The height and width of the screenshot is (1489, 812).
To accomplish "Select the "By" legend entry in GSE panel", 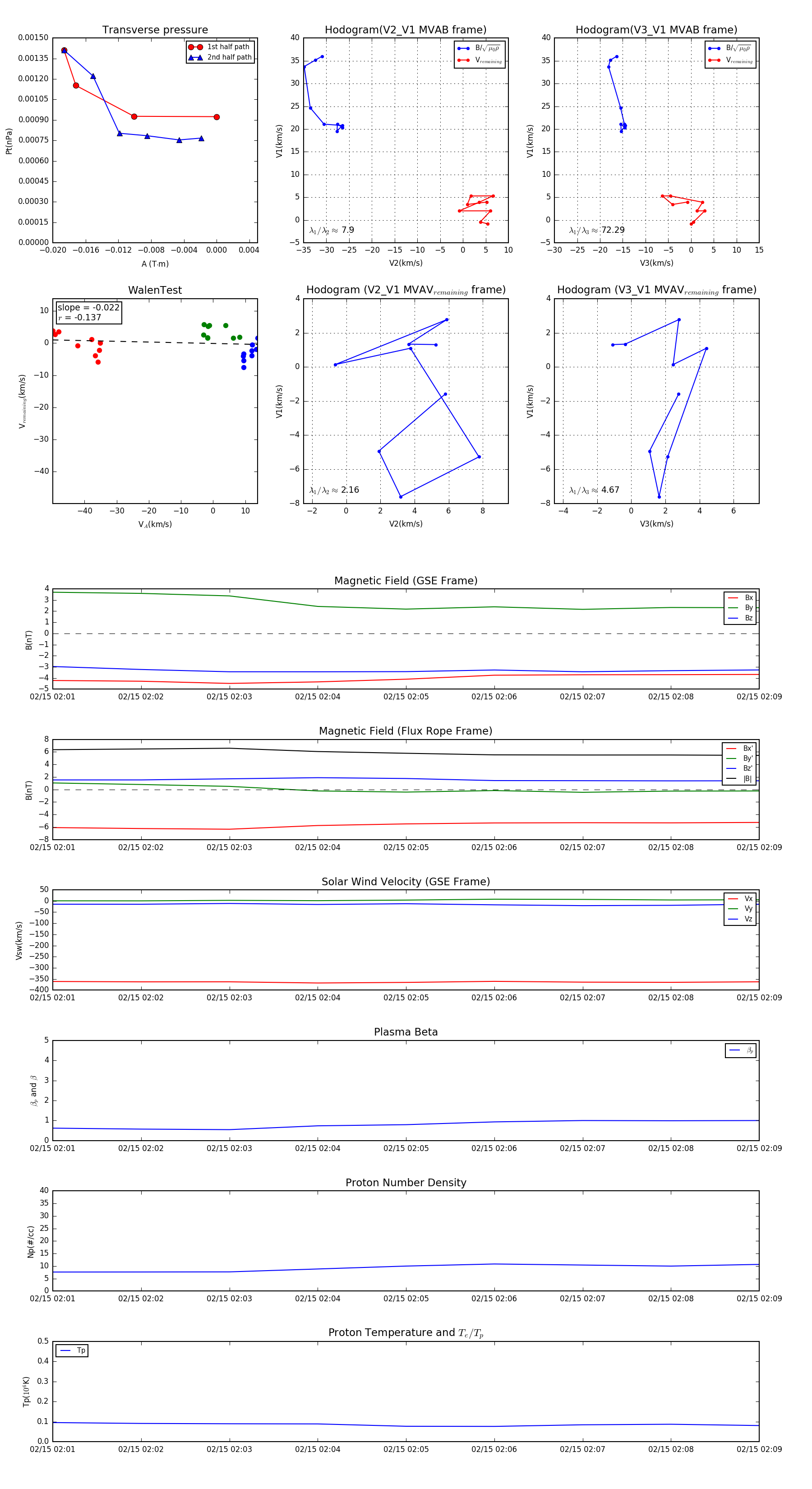I will pyautogui.click(x=740, y=607).
